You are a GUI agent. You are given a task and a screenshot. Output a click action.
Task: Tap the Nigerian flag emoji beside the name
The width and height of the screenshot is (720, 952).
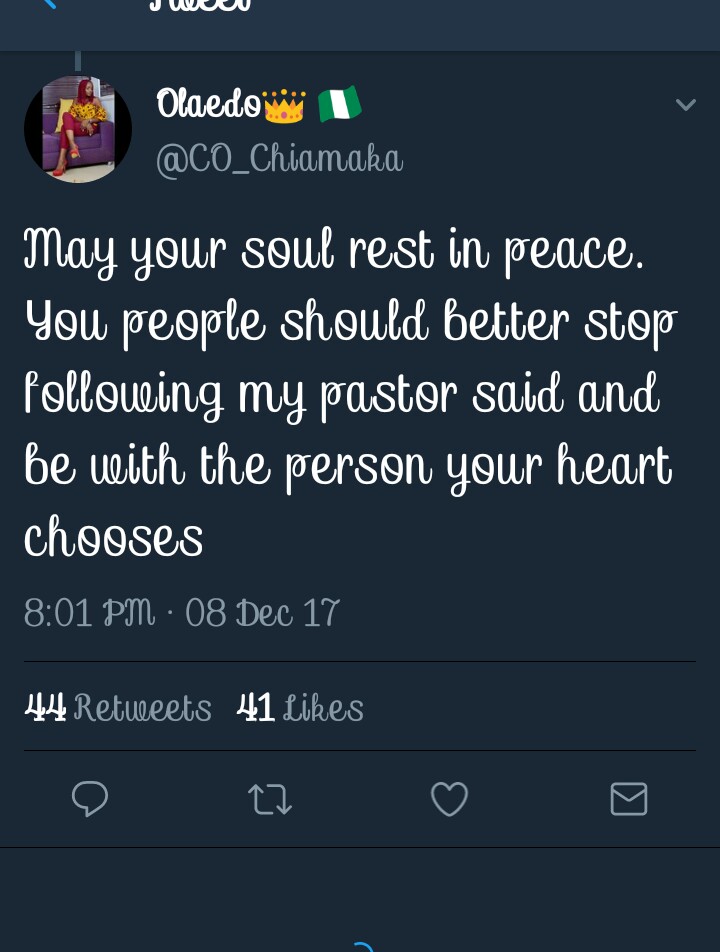339,104
